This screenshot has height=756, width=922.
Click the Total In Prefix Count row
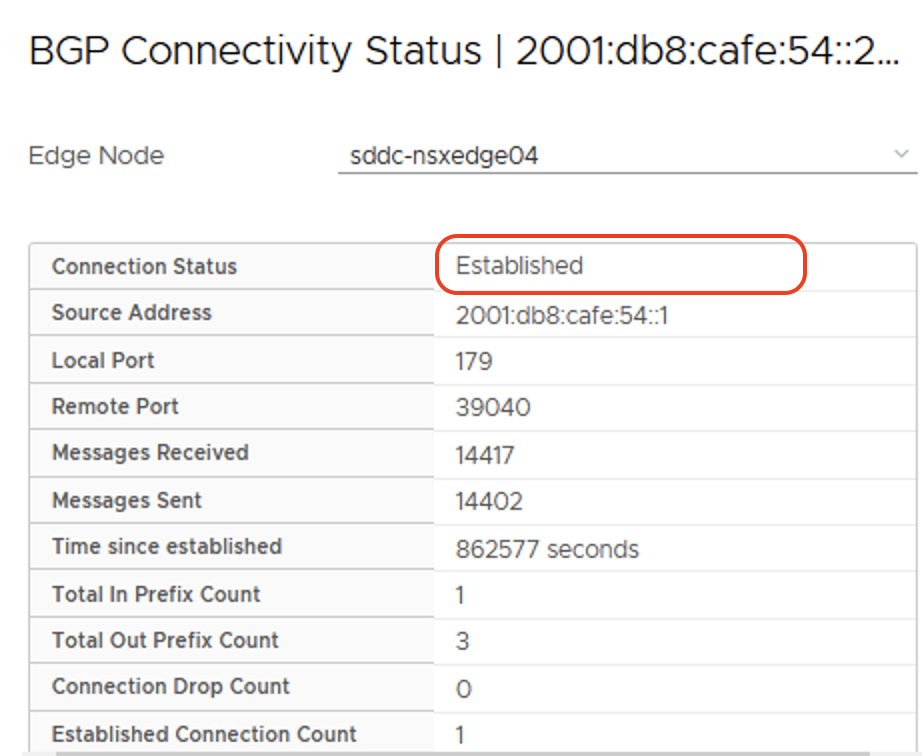(x=472, y=594)
